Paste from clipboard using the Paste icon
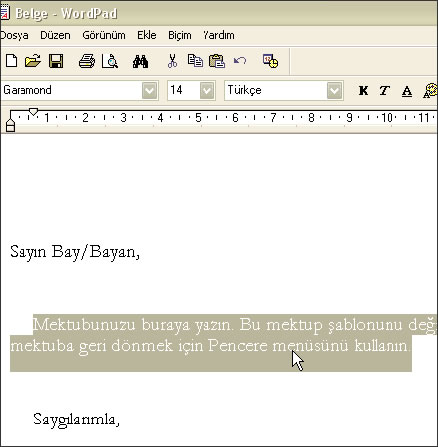 [217, 61]
